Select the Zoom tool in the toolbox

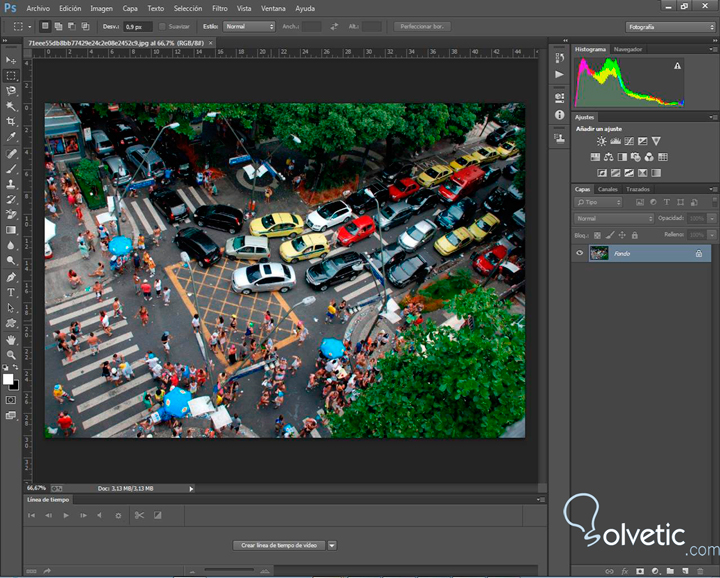[11, 355]
